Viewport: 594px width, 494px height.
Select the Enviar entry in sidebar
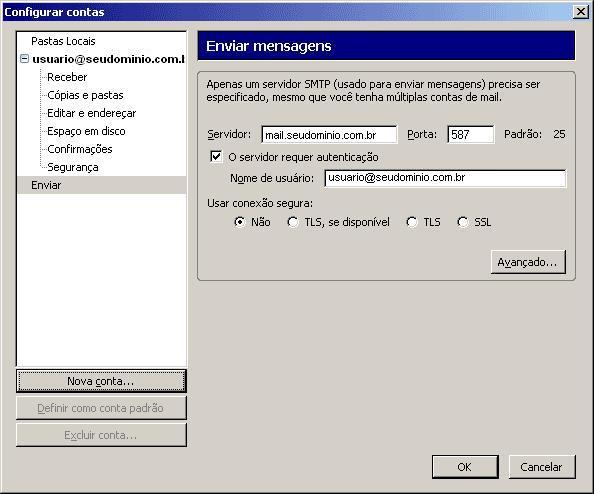click(x=102, y=185)
